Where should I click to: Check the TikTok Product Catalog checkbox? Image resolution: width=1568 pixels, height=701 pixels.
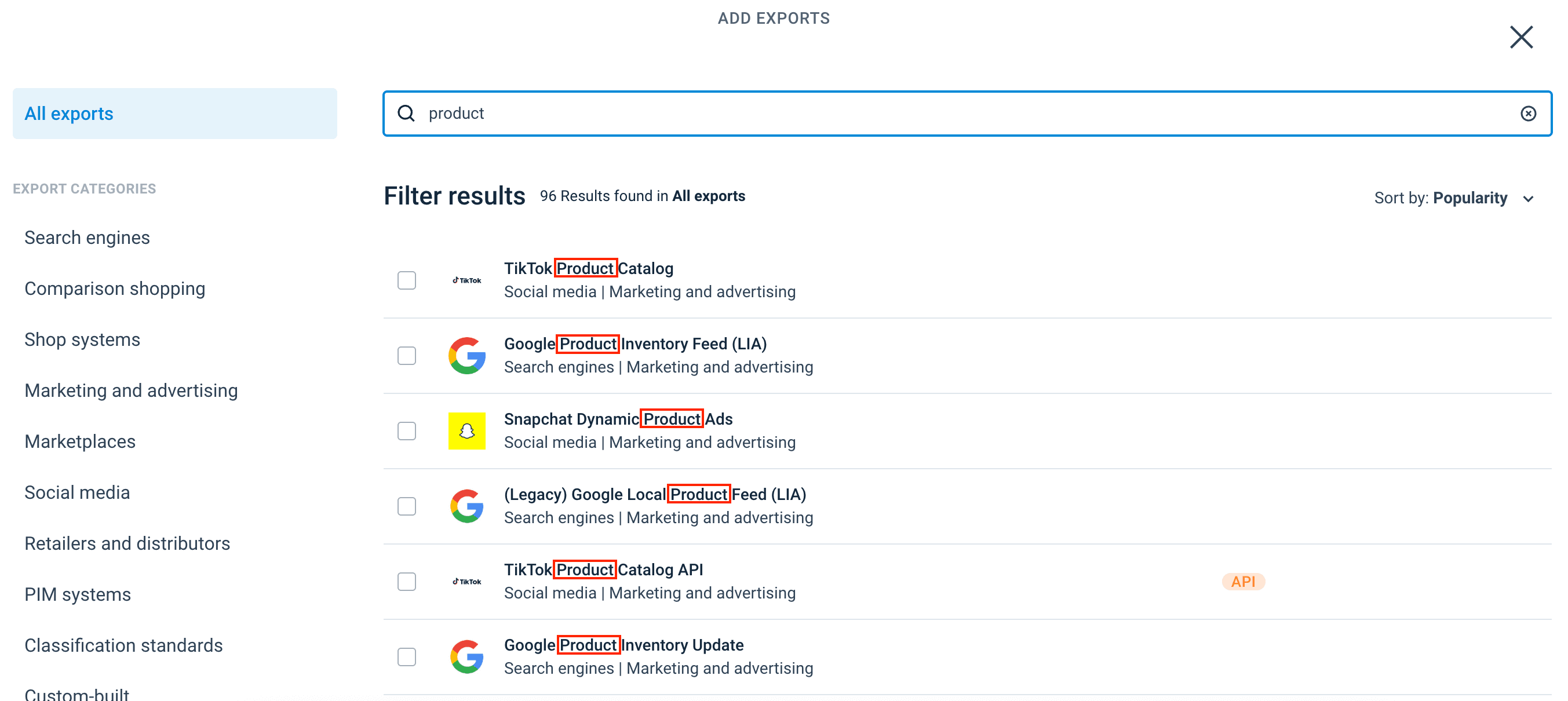[407, 280]
